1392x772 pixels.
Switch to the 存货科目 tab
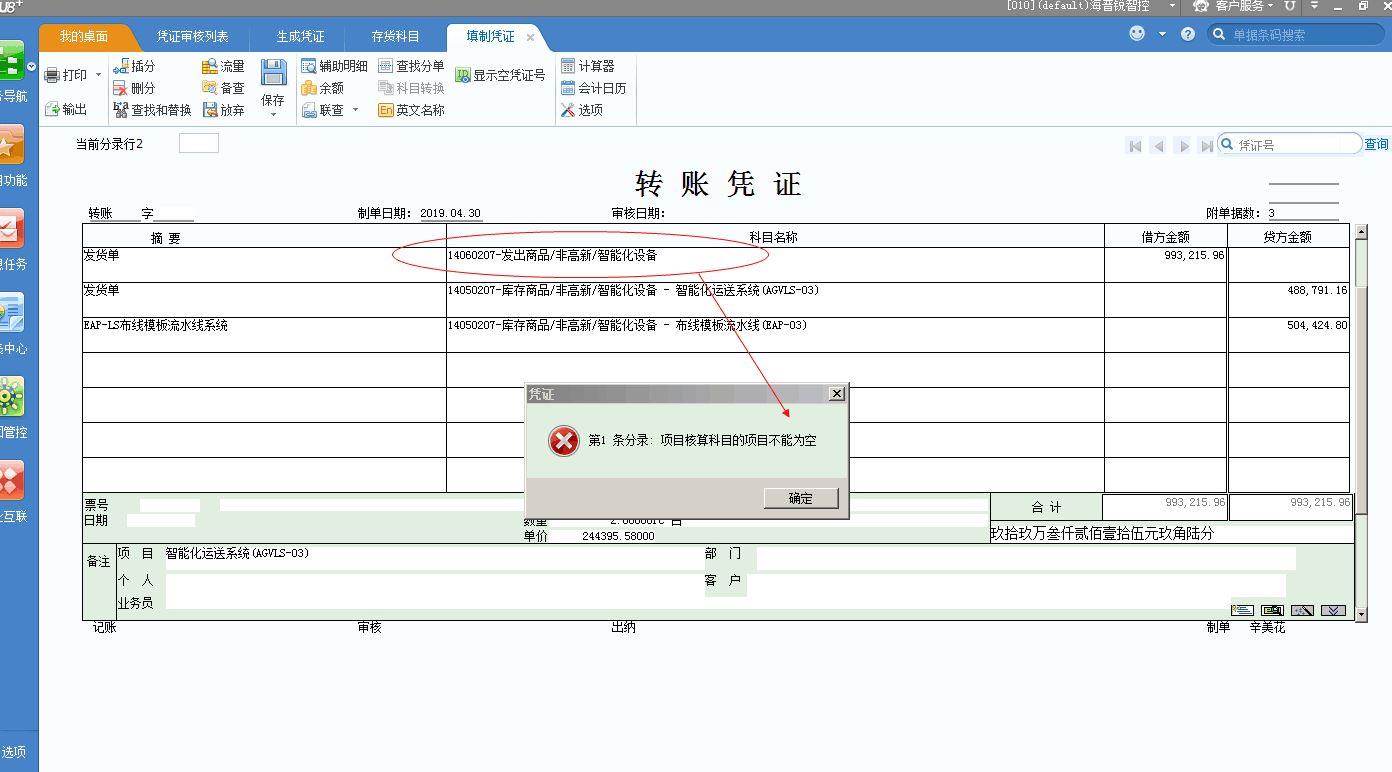pyautogui.click(x=395, y=36)
